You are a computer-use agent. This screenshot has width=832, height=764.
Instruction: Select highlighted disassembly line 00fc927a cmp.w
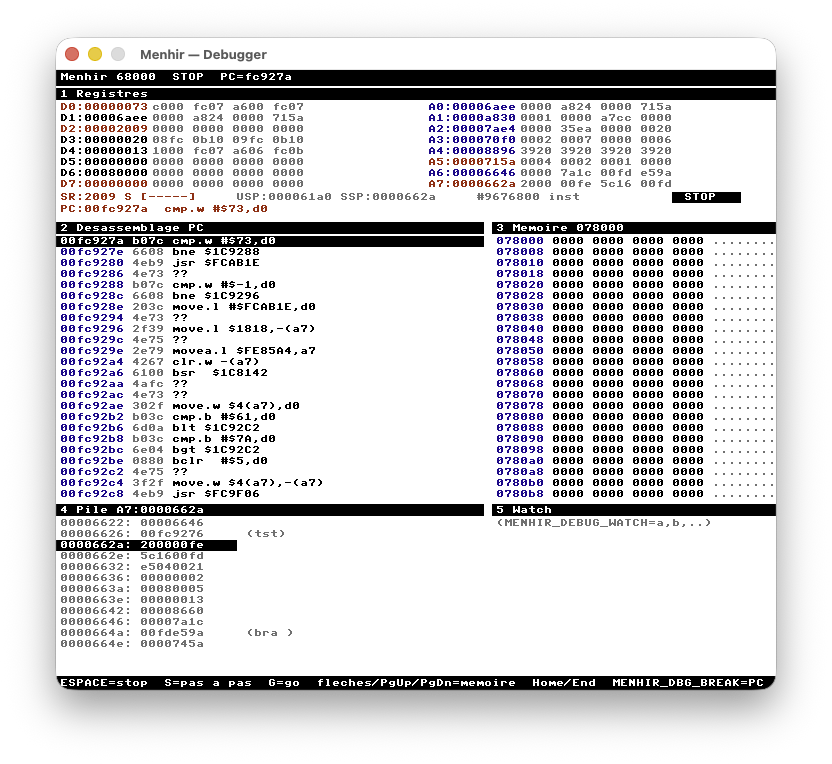[270, 241]
